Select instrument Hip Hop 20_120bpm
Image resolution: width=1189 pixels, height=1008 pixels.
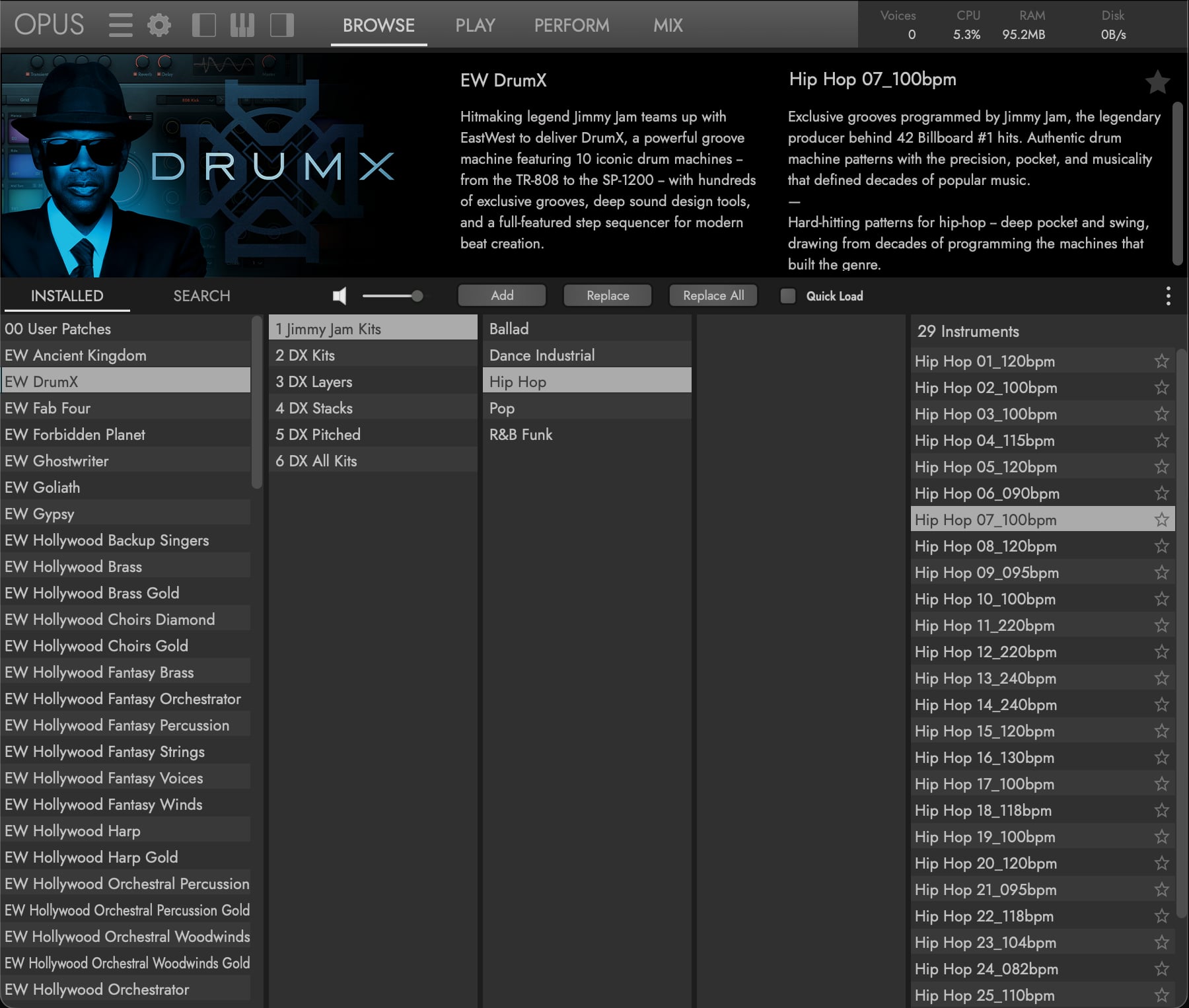click(x=1042, y=863)
